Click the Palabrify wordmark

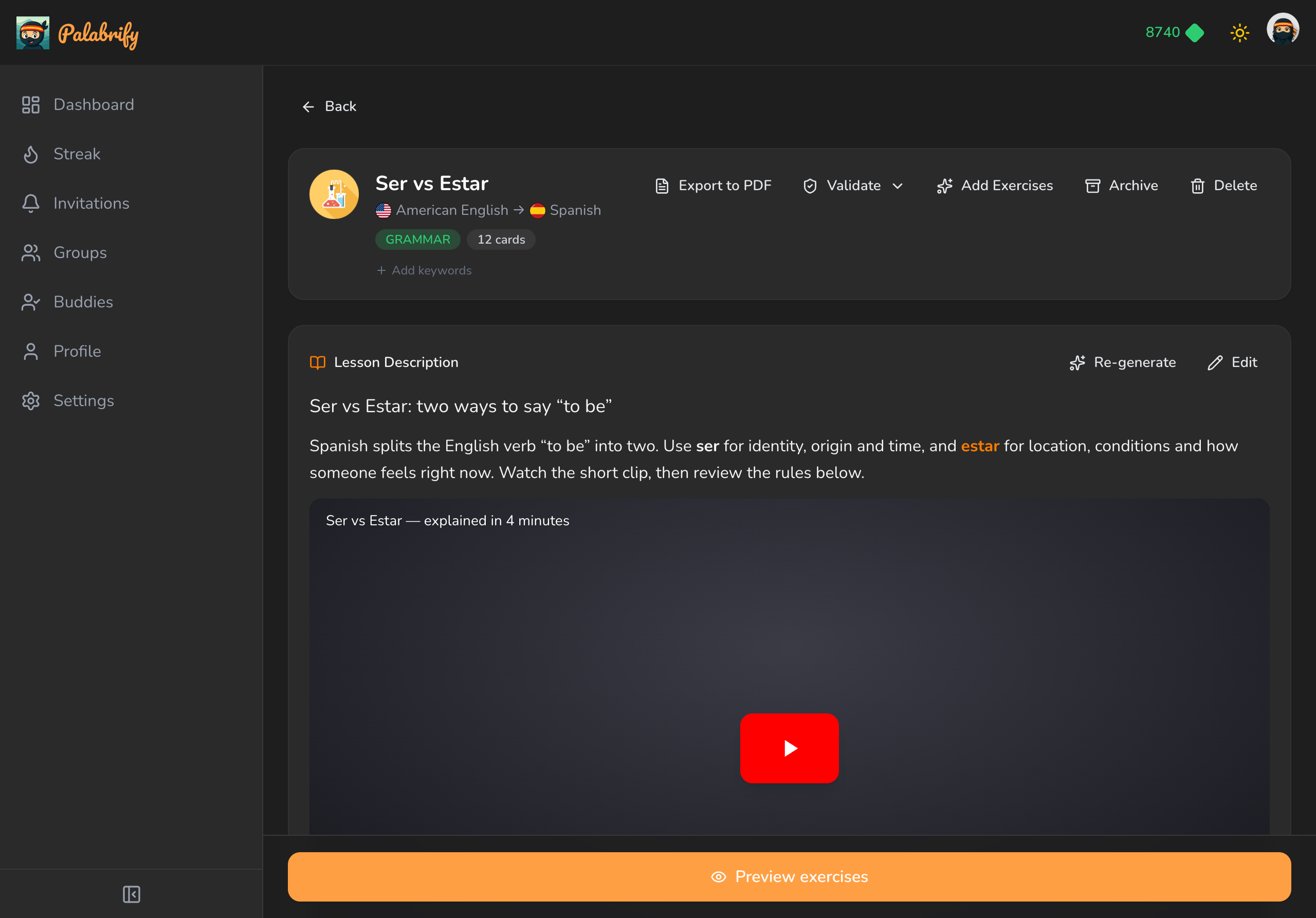coord(99,34)
